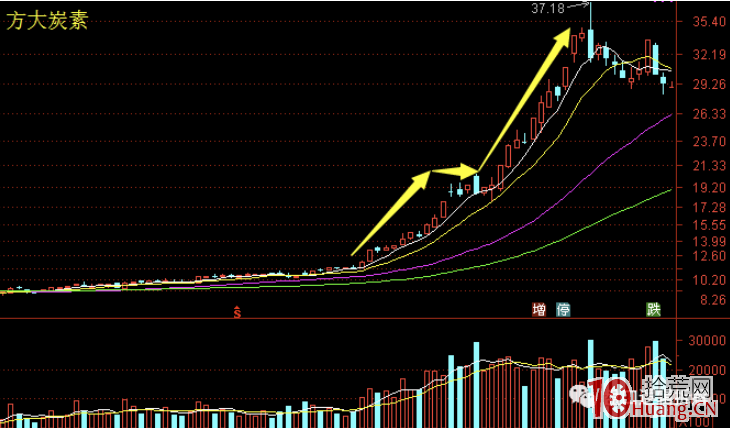Click the 32.19 price axis label

tap(709, 55)
